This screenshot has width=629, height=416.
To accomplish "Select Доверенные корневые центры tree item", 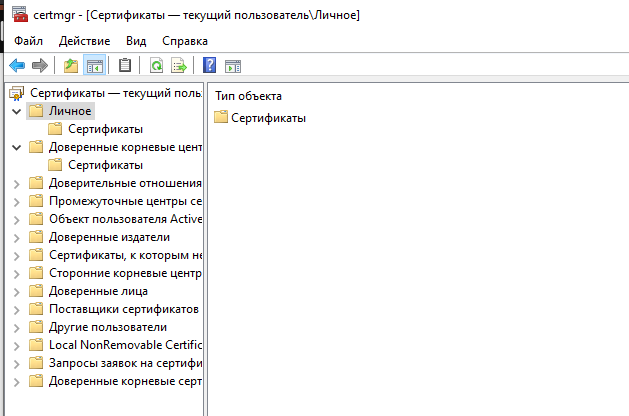I will tap(125, 147).
